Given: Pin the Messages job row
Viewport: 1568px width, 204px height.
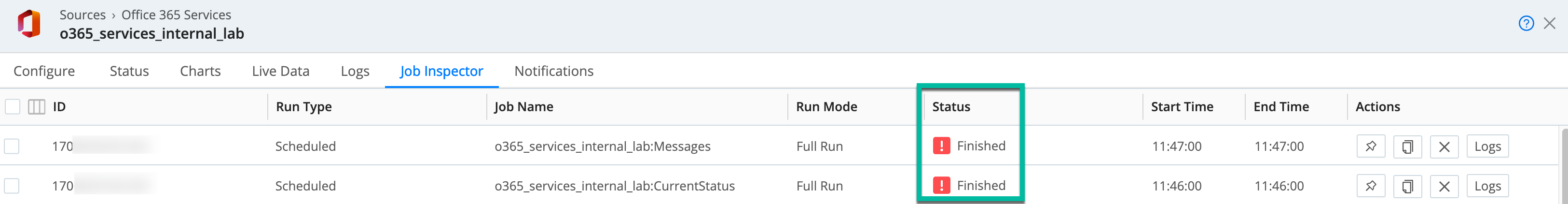Looking at the screenshot, I should click(1370, 146).
